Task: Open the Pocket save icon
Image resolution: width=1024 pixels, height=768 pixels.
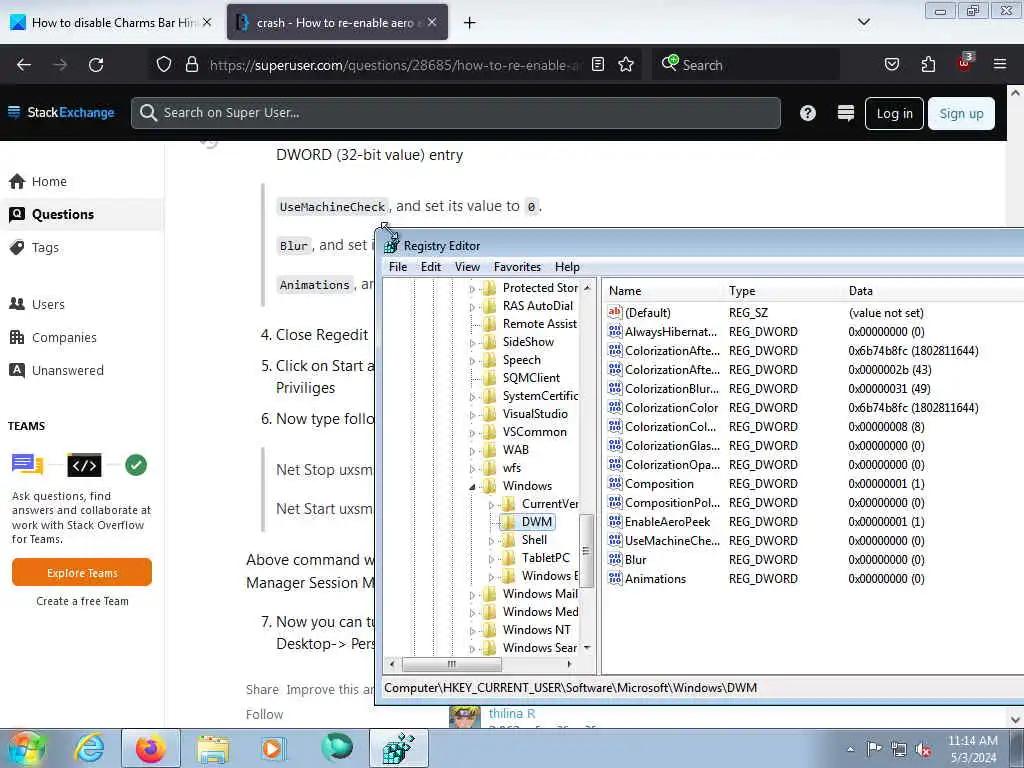Action: click(891, 64)
